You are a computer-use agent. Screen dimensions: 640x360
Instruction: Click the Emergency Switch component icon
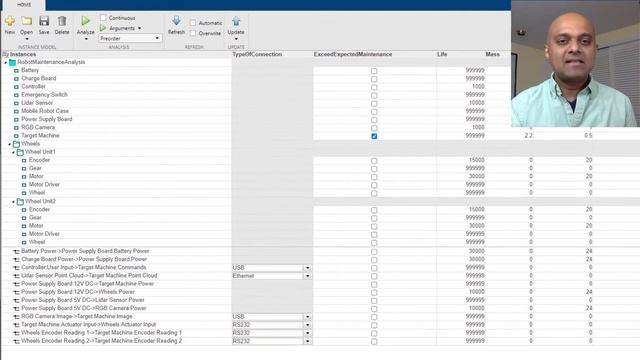(16, 95)
